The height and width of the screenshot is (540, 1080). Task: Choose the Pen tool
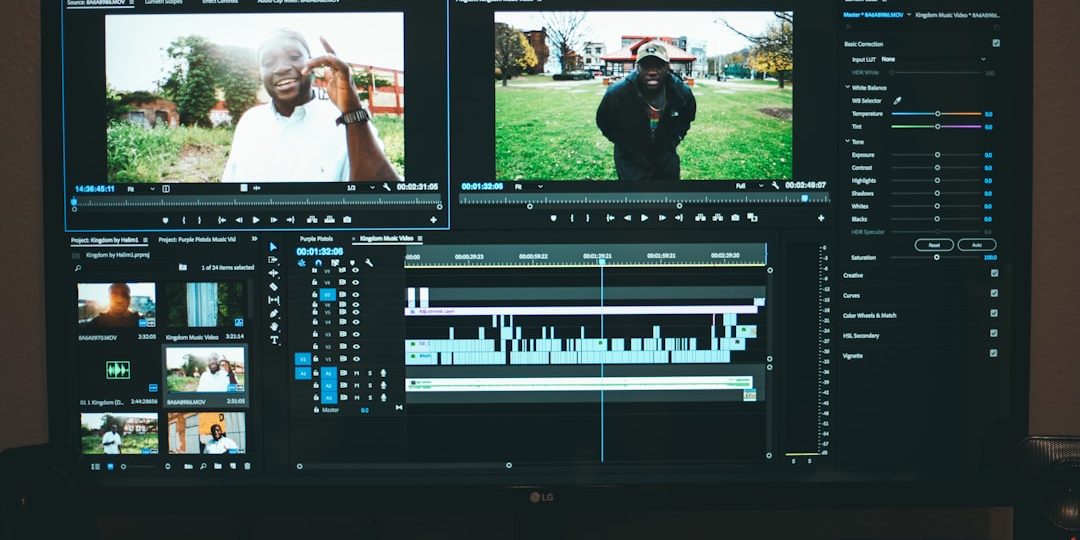coord(274,313)
